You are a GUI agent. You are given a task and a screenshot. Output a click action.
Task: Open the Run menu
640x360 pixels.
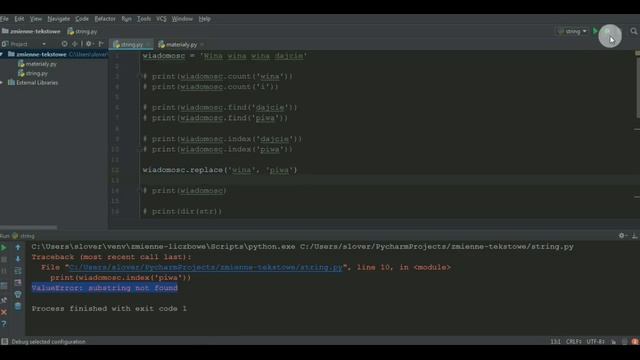[x=127, y=19]
